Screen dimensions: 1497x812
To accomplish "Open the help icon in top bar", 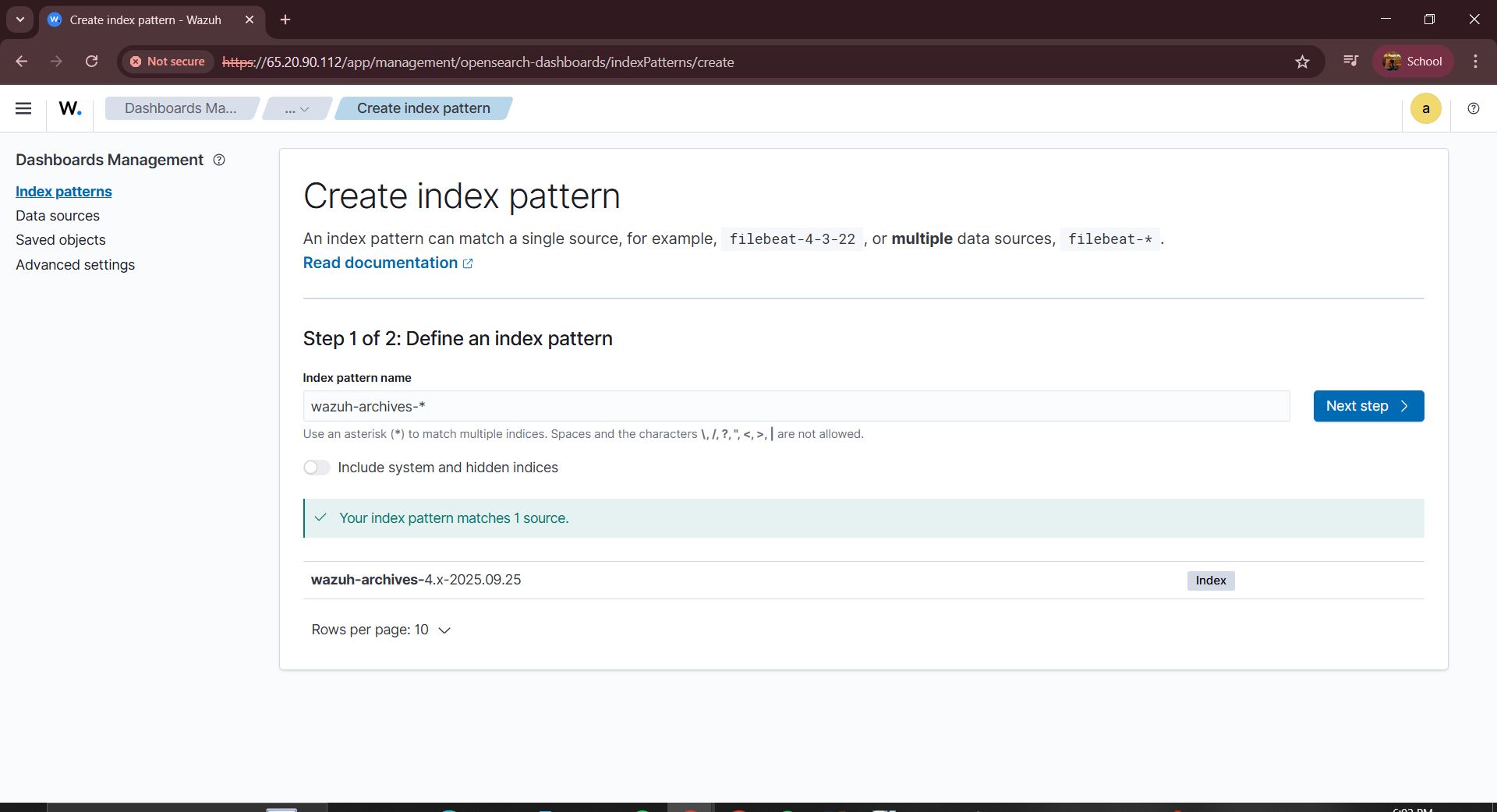I will 1473,108.
